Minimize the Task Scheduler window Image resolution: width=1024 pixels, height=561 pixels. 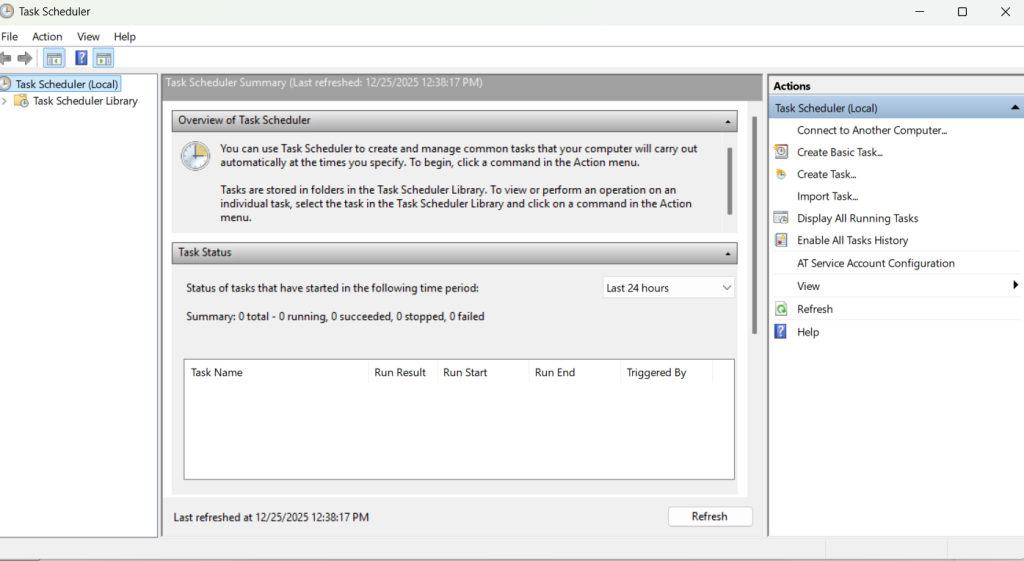[x=920, y=12]
